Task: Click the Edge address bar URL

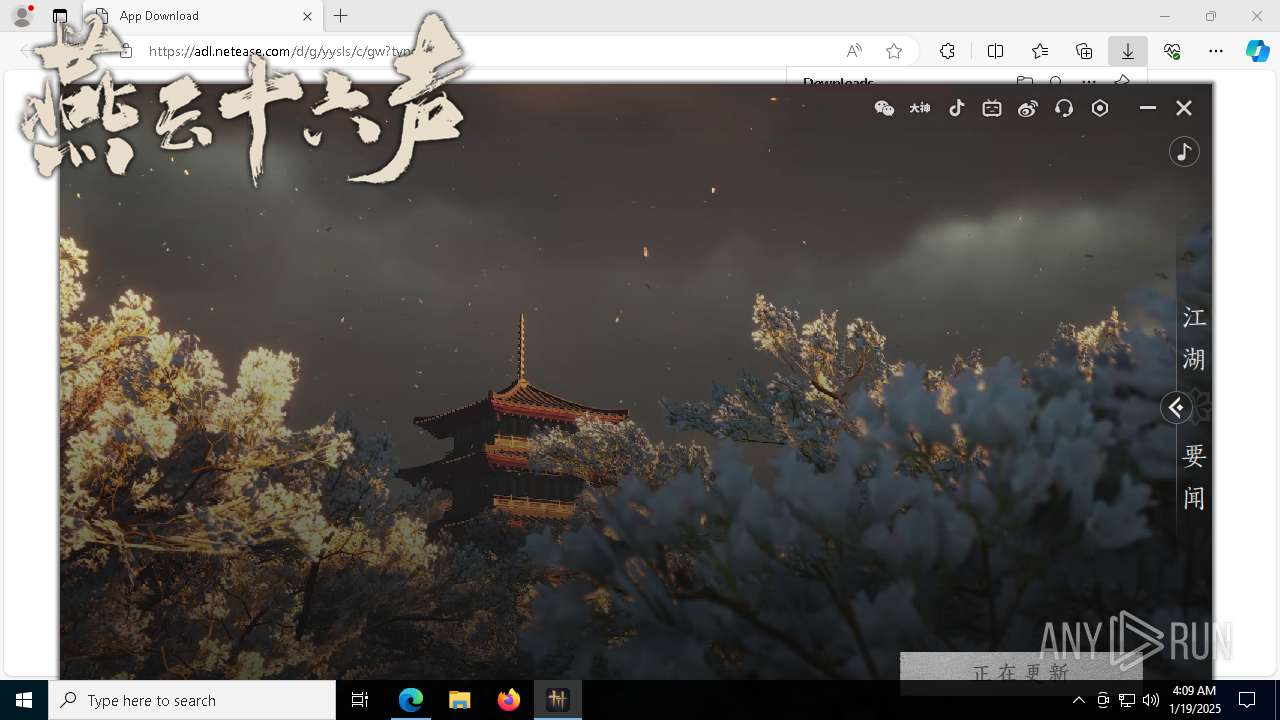Action: [x=281, y=51]
